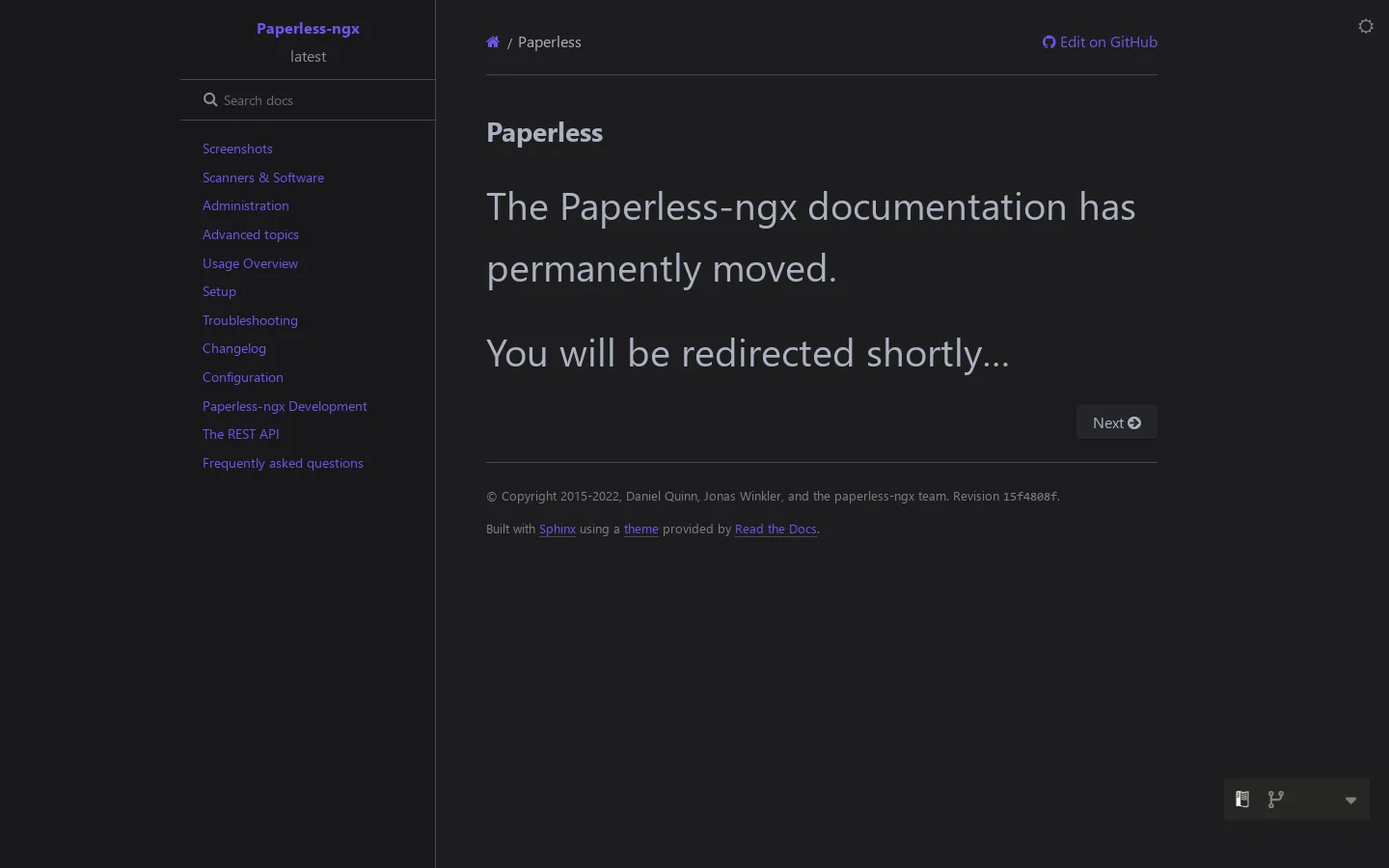
Task: Select Usage Overview in sidebar
Action: click(250, 263)
